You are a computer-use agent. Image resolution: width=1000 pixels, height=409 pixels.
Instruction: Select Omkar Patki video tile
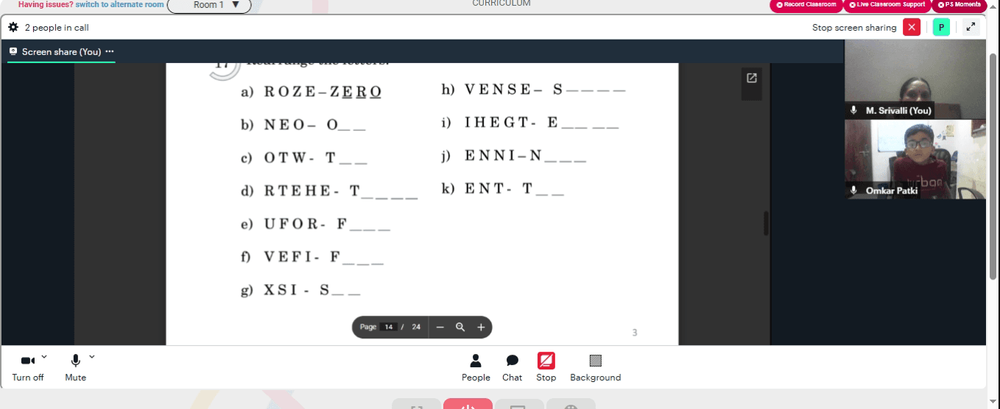click(915, 159)
